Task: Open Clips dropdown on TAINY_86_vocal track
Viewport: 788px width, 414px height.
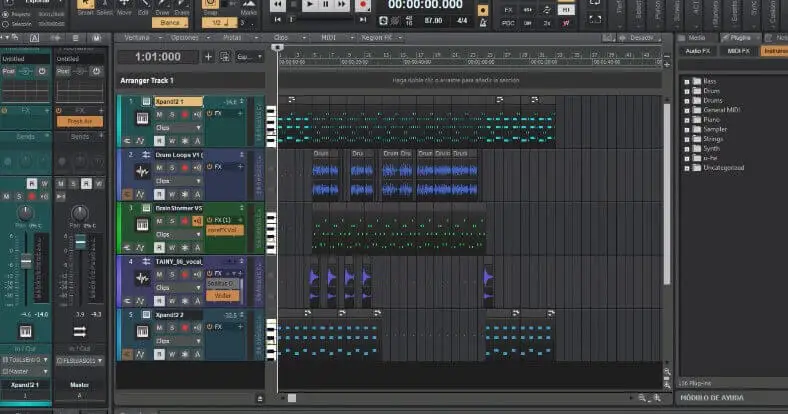Action: click(x=178, y=287)
